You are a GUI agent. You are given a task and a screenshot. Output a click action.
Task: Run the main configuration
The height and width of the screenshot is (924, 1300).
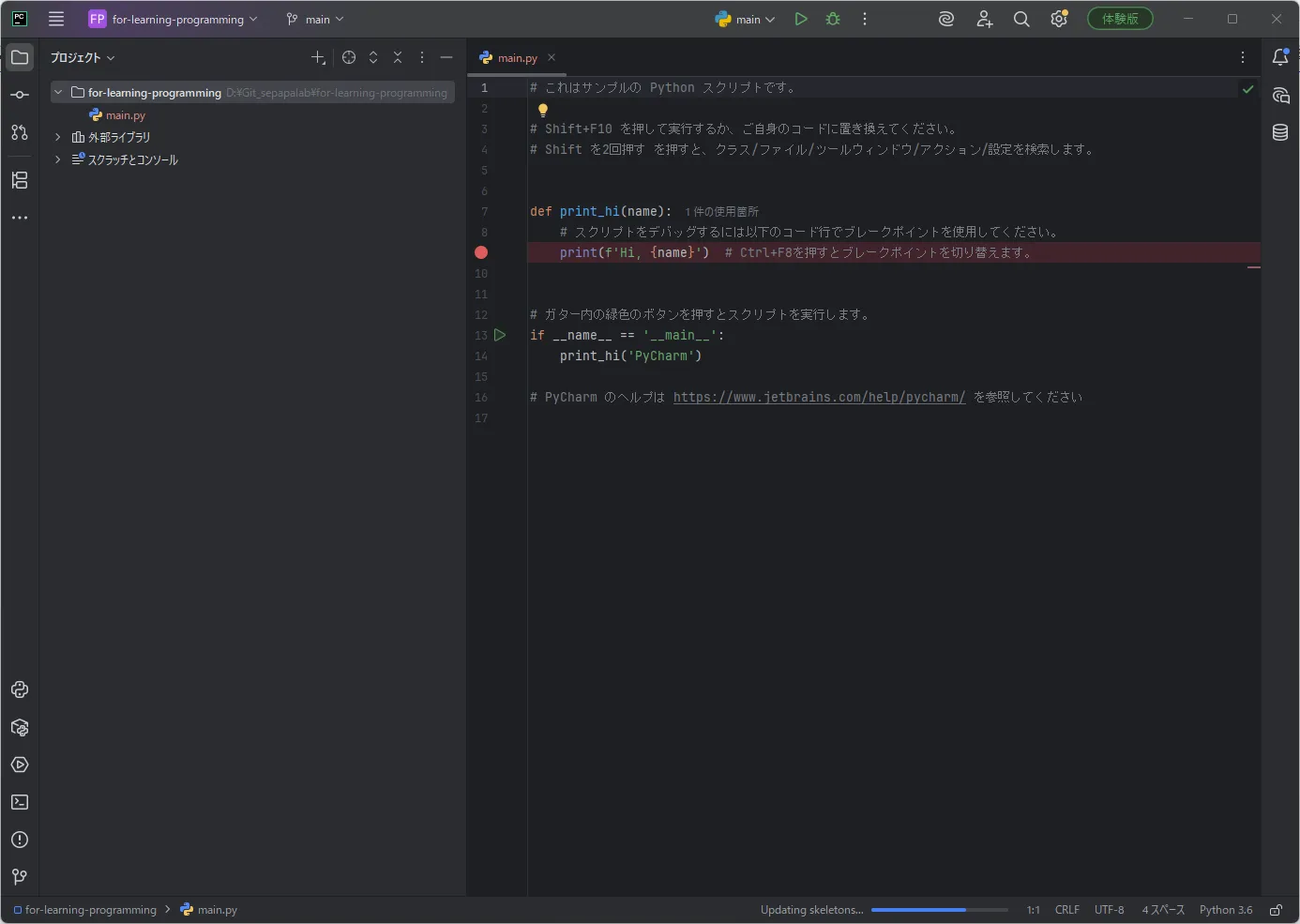[x=801, y=19]
